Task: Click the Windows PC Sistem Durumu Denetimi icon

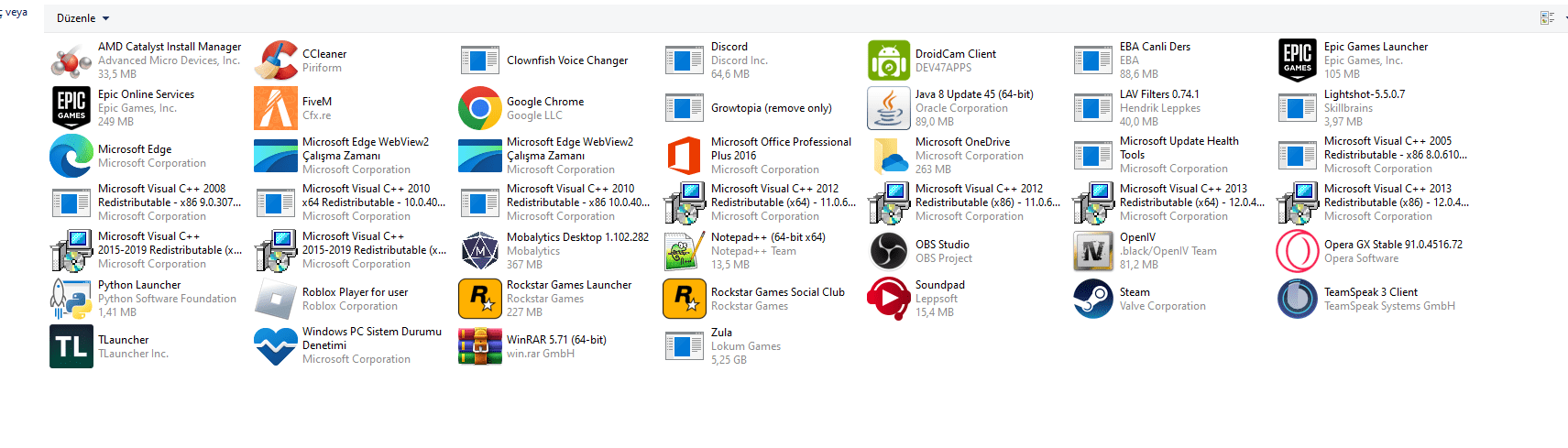Action: (276, 346)
